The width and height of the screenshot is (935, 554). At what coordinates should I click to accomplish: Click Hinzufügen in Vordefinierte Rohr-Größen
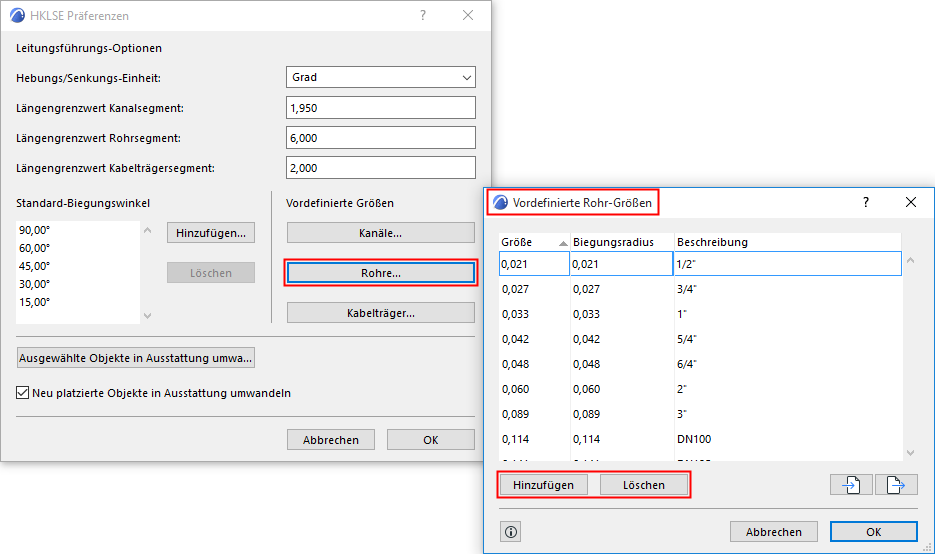543,485
